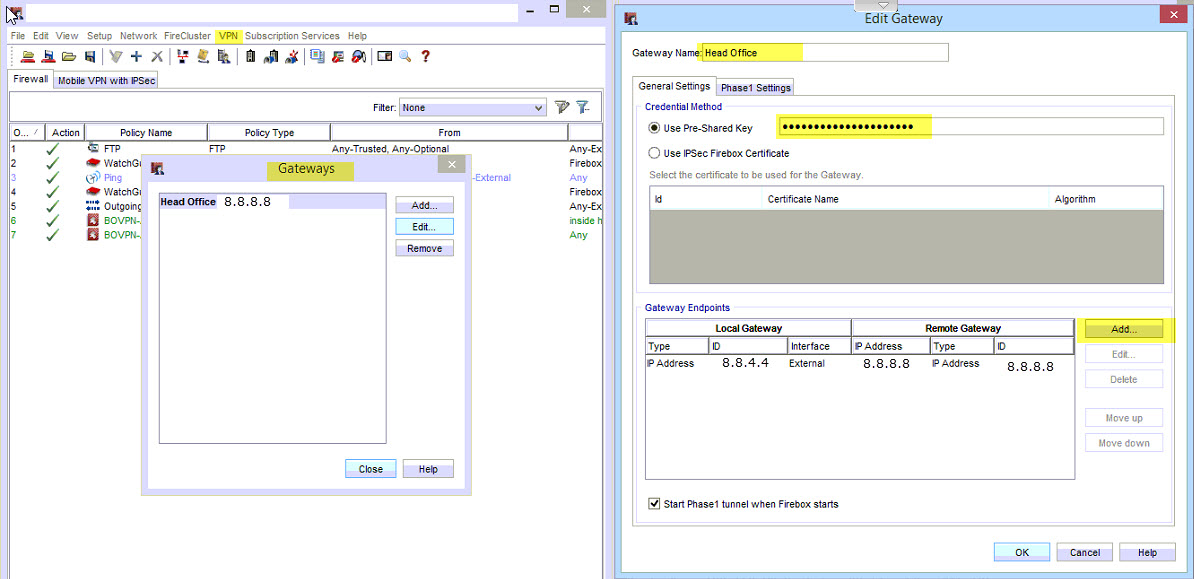Click the Algorithm column header
The height and width of the screenshot is (579, 1194).
click(x=1106, y=199)
